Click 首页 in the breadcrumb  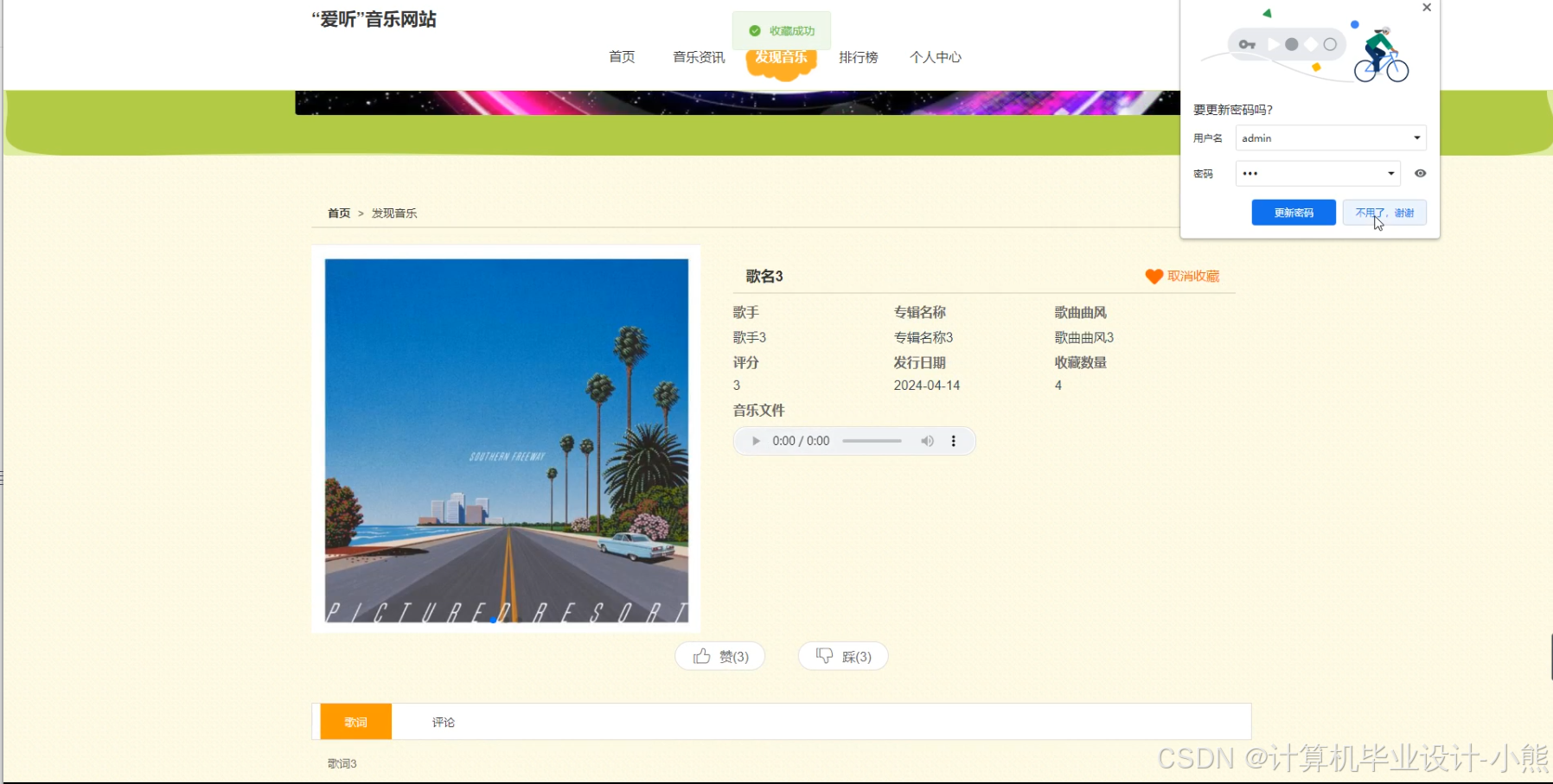[x=339, y=214]
